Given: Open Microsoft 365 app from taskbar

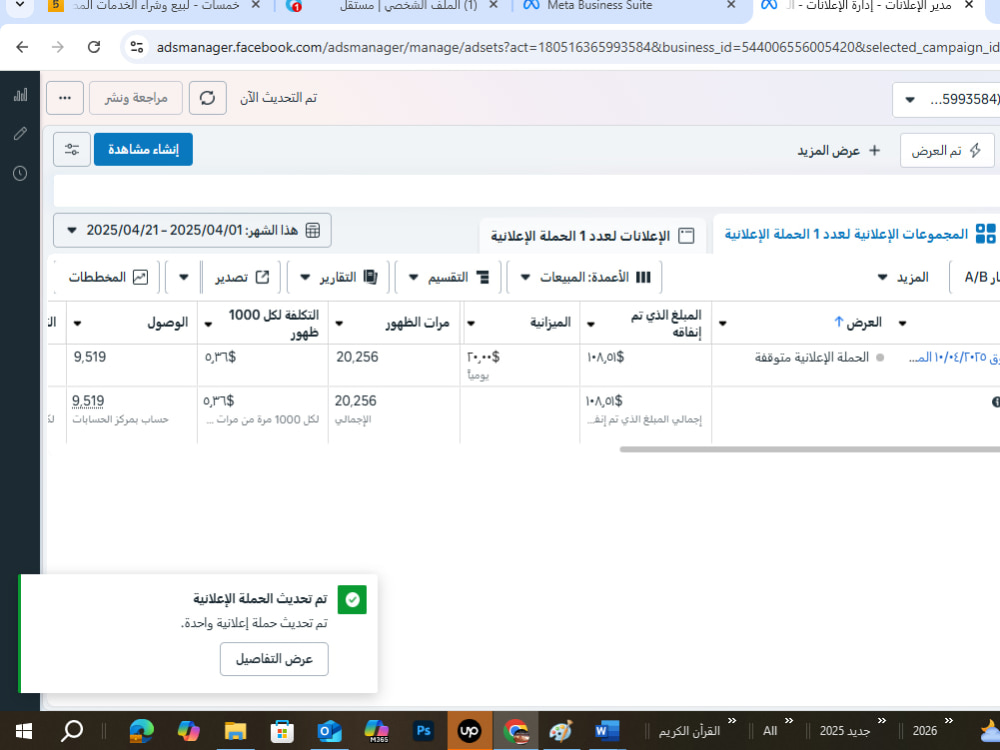Looking at the screenshot, I should coord(376,731).
